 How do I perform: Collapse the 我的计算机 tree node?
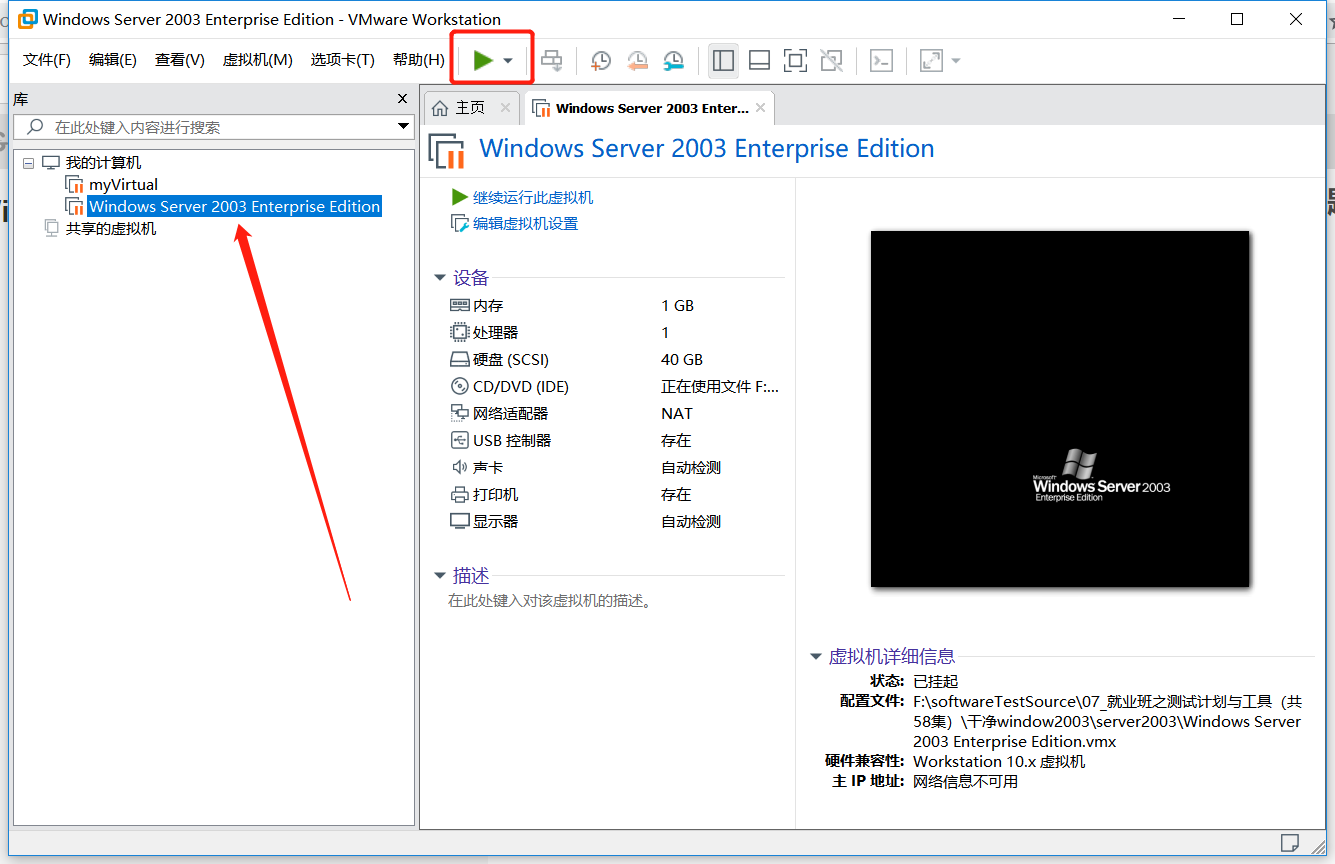pos(29,163)
